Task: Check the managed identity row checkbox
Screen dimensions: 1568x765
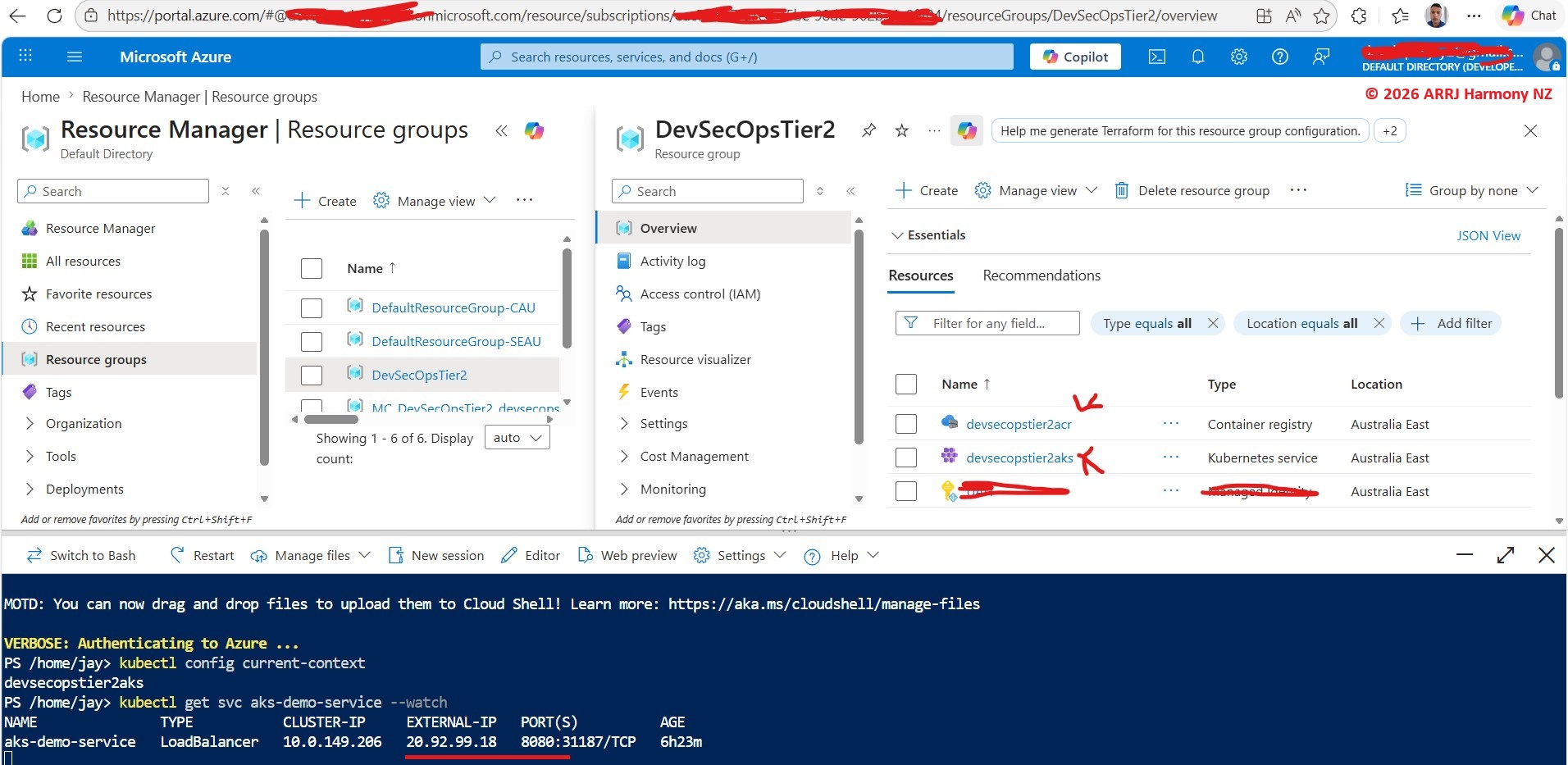Action: pyautogui.click(x=906, y=491)
